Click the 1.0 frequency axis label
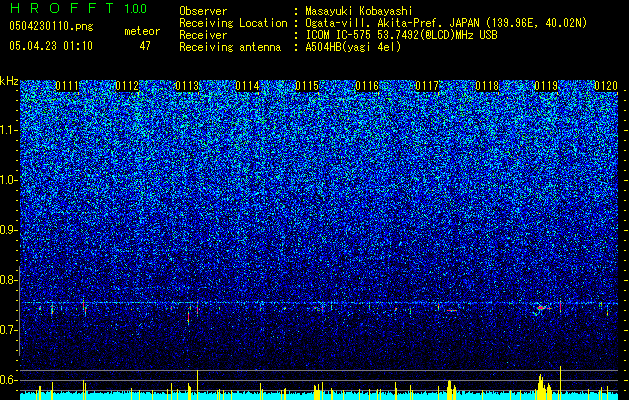The image size is (629, 400). [x=9, y=180]
